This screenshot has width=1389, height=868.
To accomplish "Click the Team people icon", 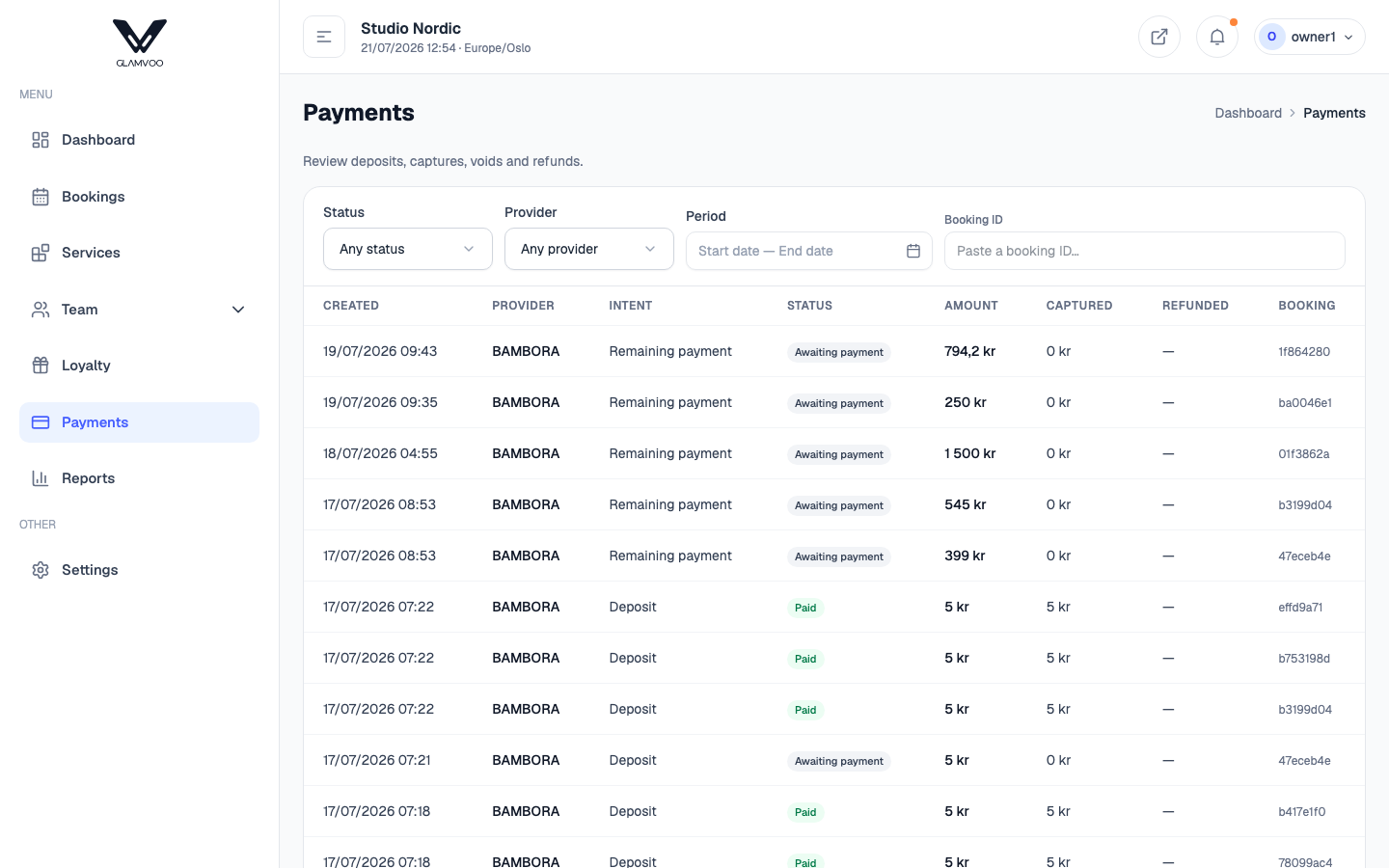I will click(x=41, y=310).
